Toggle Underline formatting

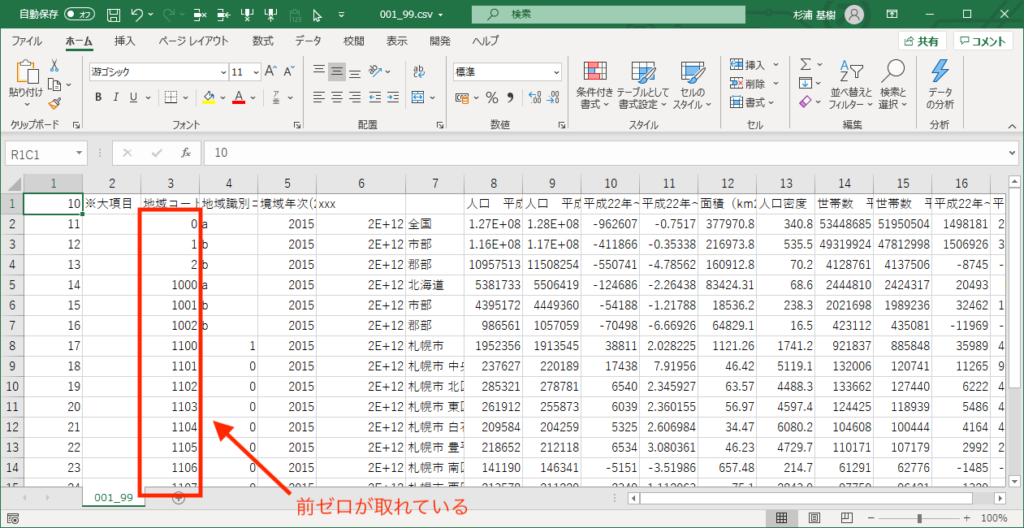tap(133, 97)
